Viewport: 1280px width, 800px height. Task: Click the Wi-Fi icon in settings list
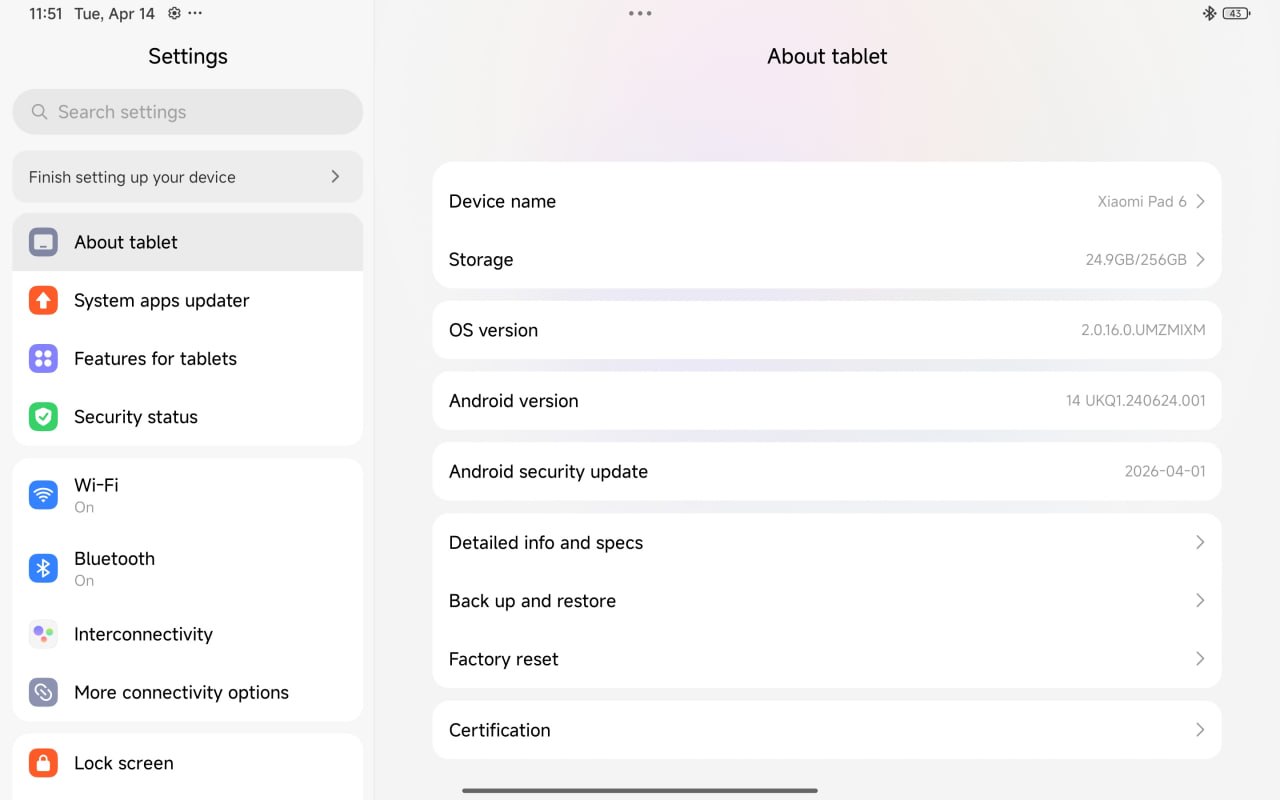(x=43, y=495)
